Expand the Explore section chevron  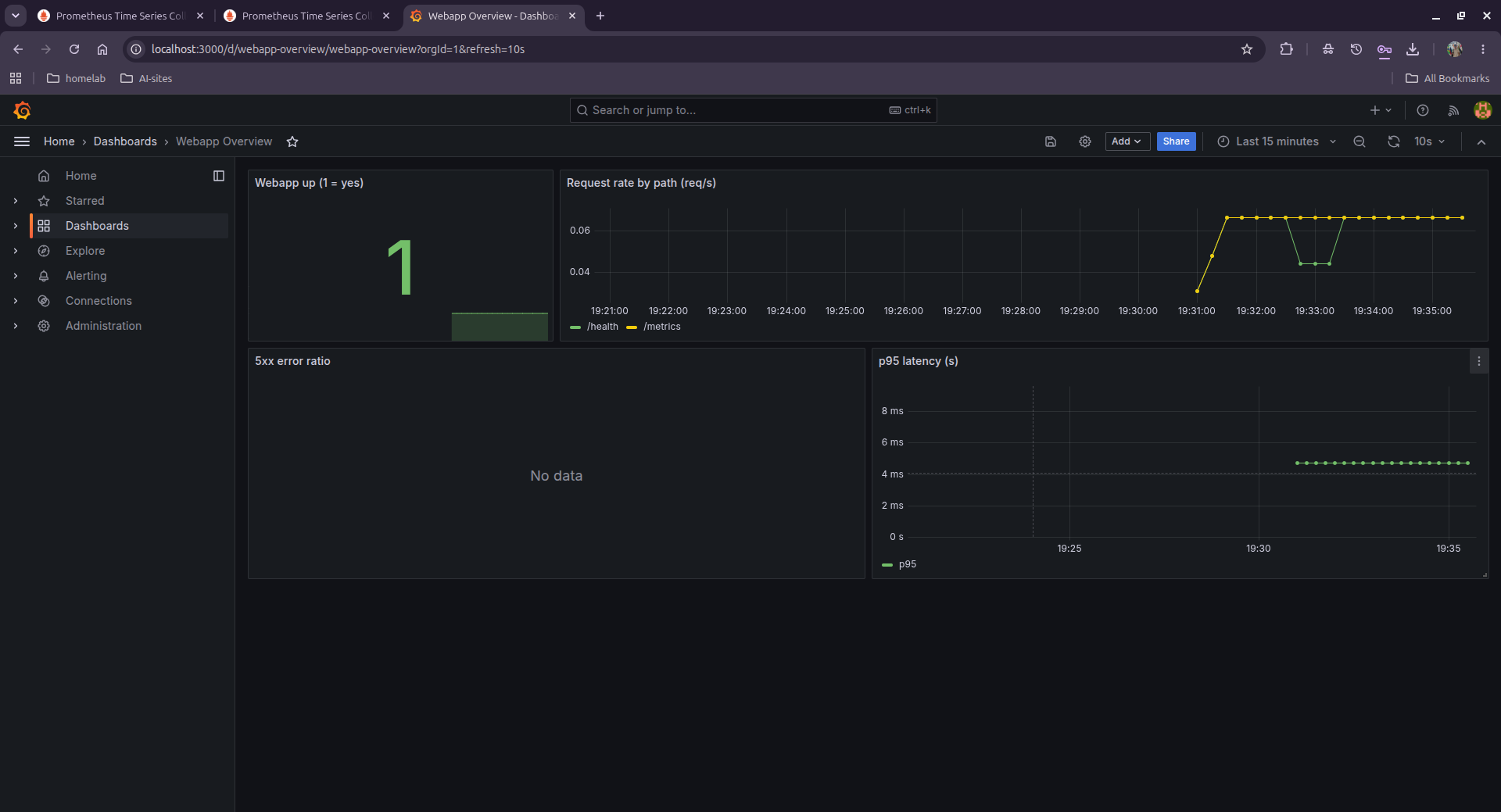pyautogui.click(x=16, y=251)
